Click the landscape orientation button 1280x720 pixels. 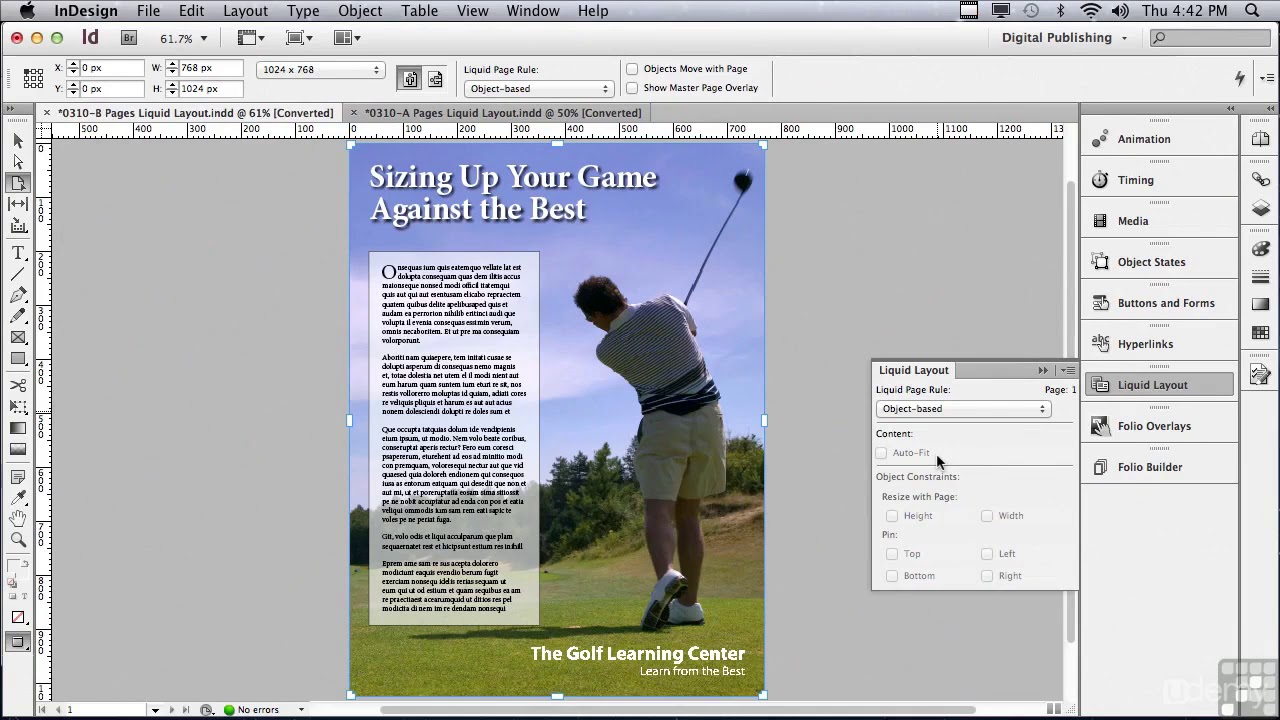pos(435,79)
